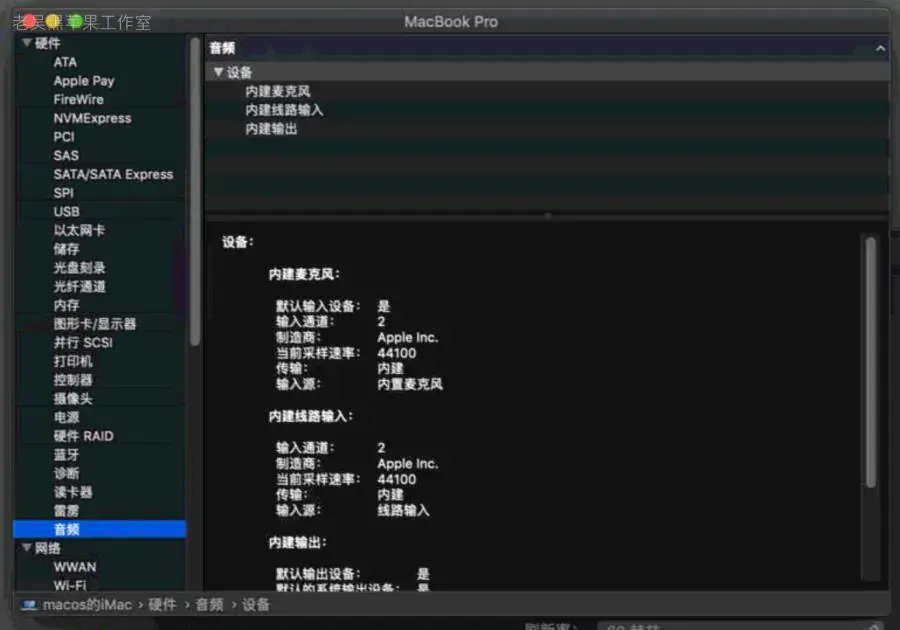Select 雷雳 in the sidebar
900x630 pixels.
pyautogui.click(x=67, y=511)
